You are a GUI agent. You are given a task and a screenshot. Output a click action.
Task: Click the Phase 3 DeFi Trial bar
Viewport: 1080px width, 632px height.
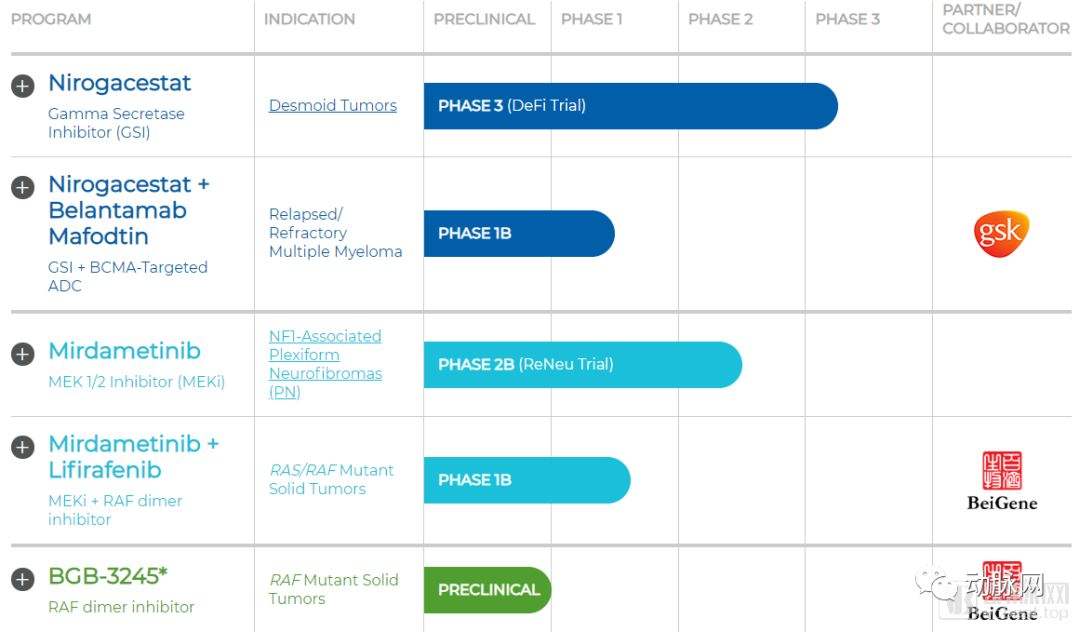click(x=630, y=106)
